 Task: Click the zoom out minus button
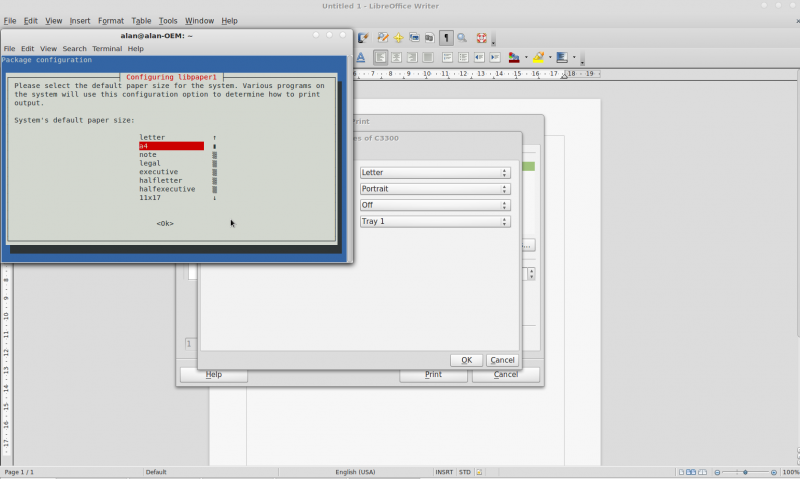coord(717,472)
